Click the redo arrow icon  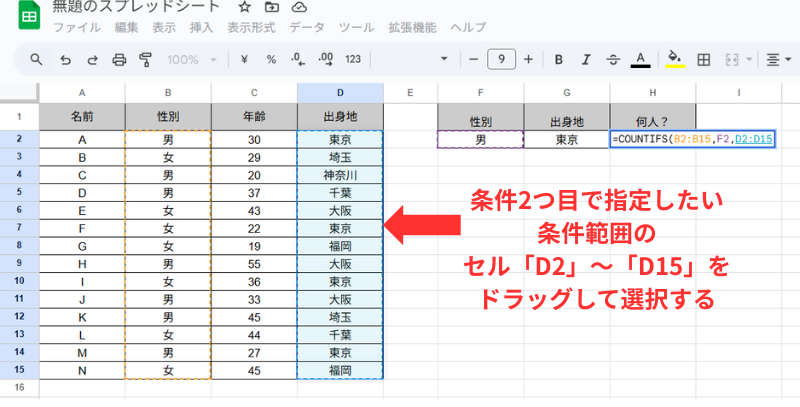point(92,60)
